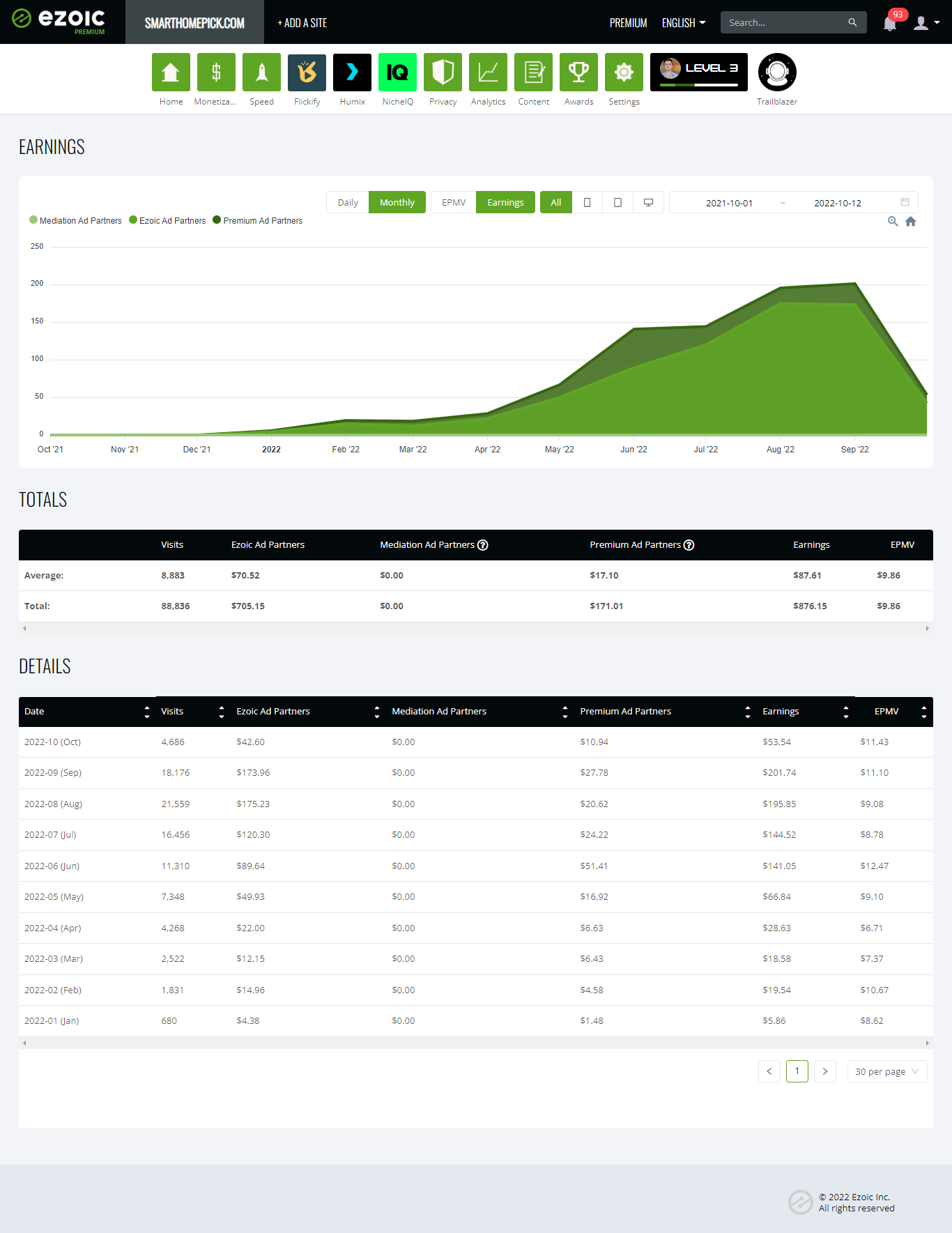Click the Details table horizontal scrollbar
The width and height of the screenshot is (952, 1233).
(476, 1043)
